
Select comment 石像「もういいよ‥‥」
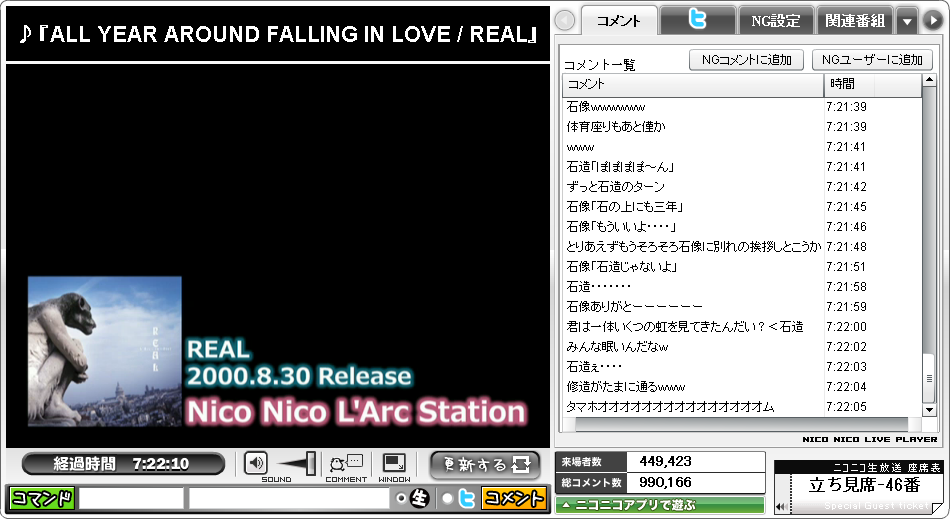coord(622,227)
